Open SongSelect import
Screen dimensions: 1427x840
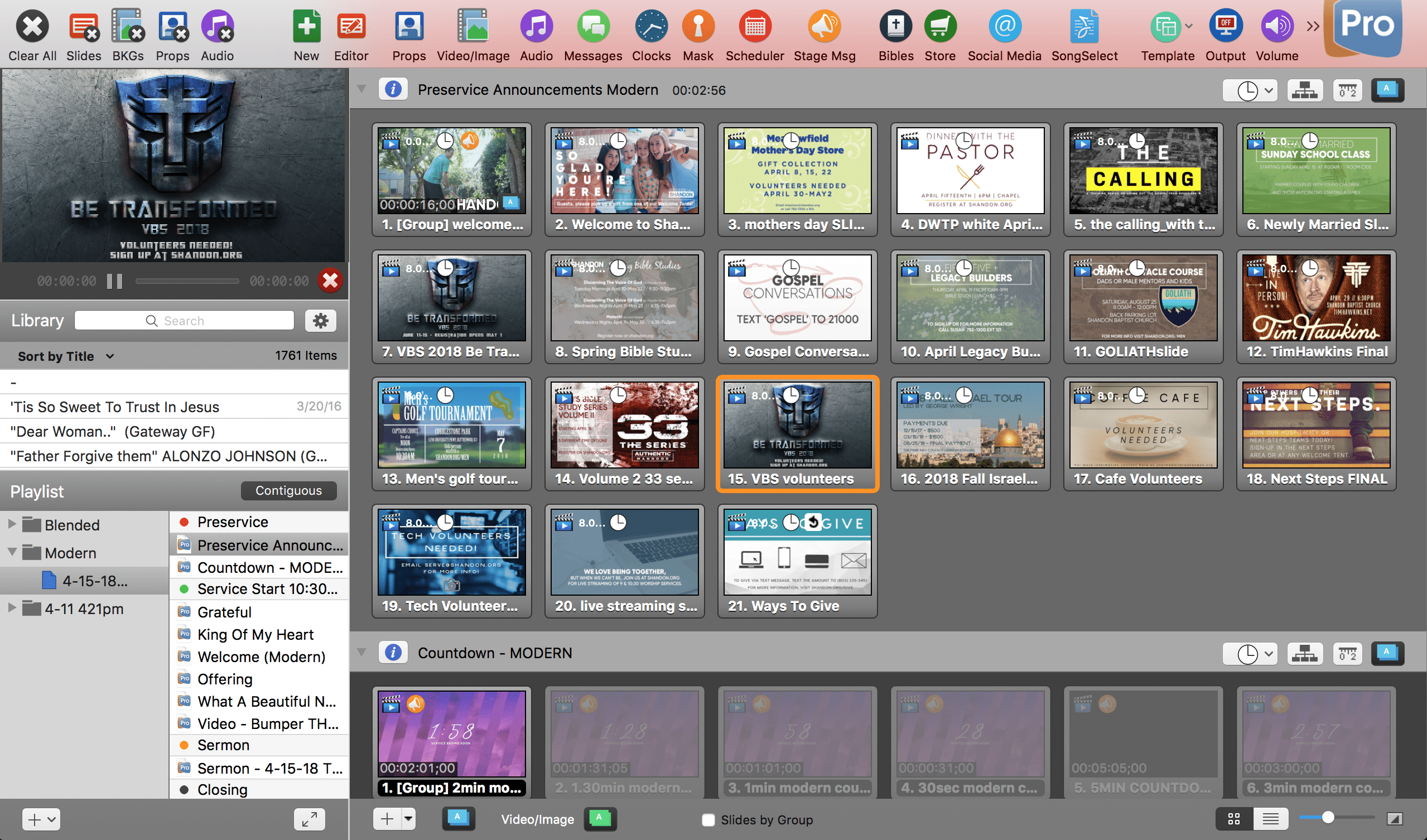tap(1084, 27)
